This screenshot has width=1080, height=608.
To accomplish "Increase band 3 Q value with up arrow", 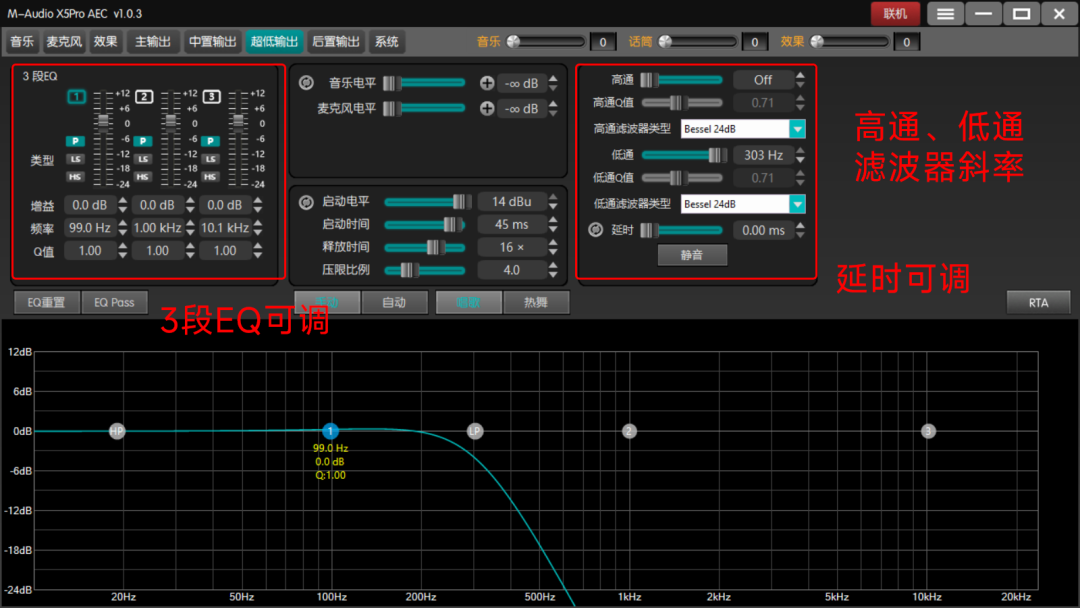I will (x=258, y=246).
